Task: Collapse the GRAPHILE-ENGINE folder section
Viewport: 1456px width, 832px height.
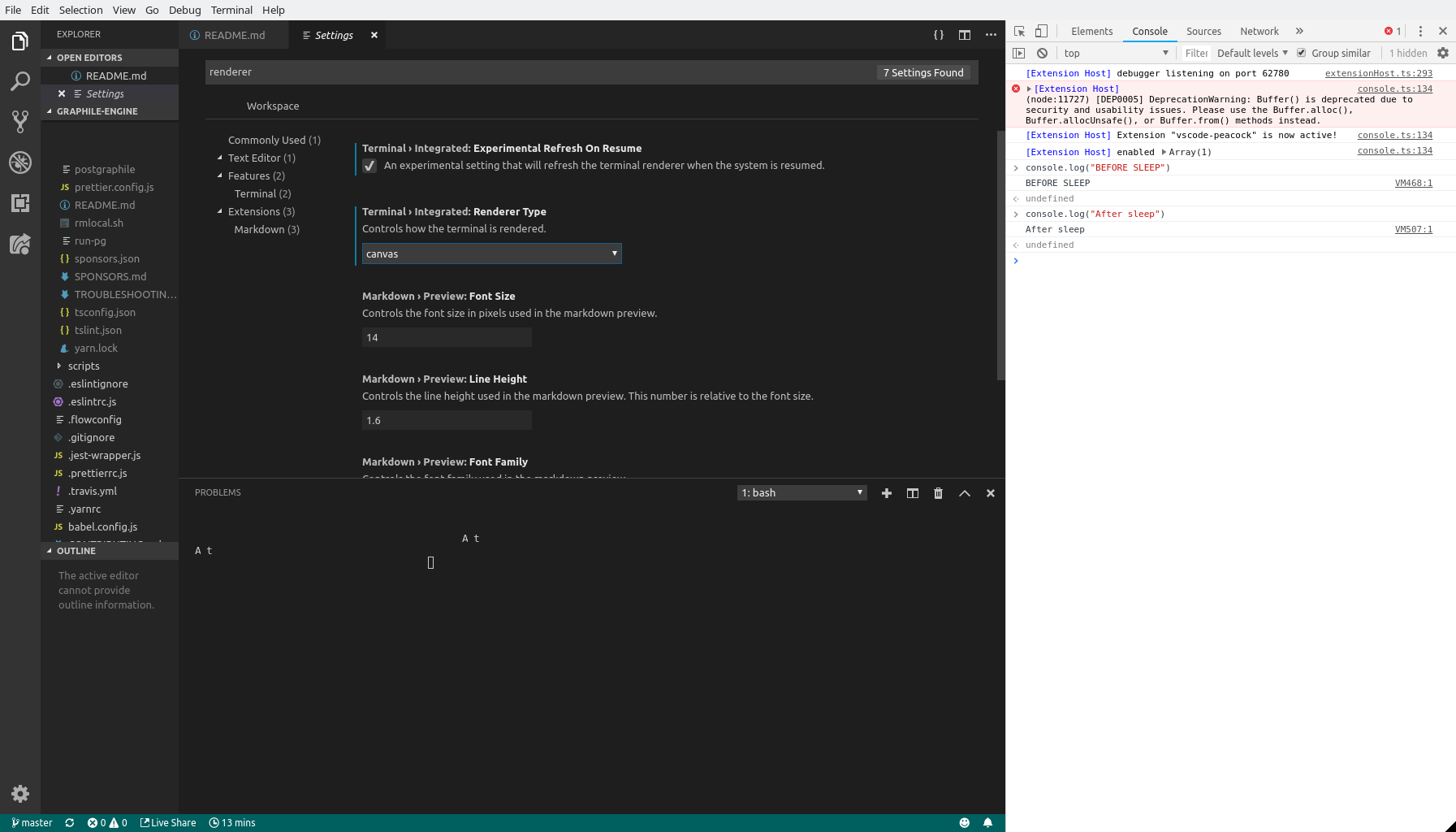Action: point(110,111)
